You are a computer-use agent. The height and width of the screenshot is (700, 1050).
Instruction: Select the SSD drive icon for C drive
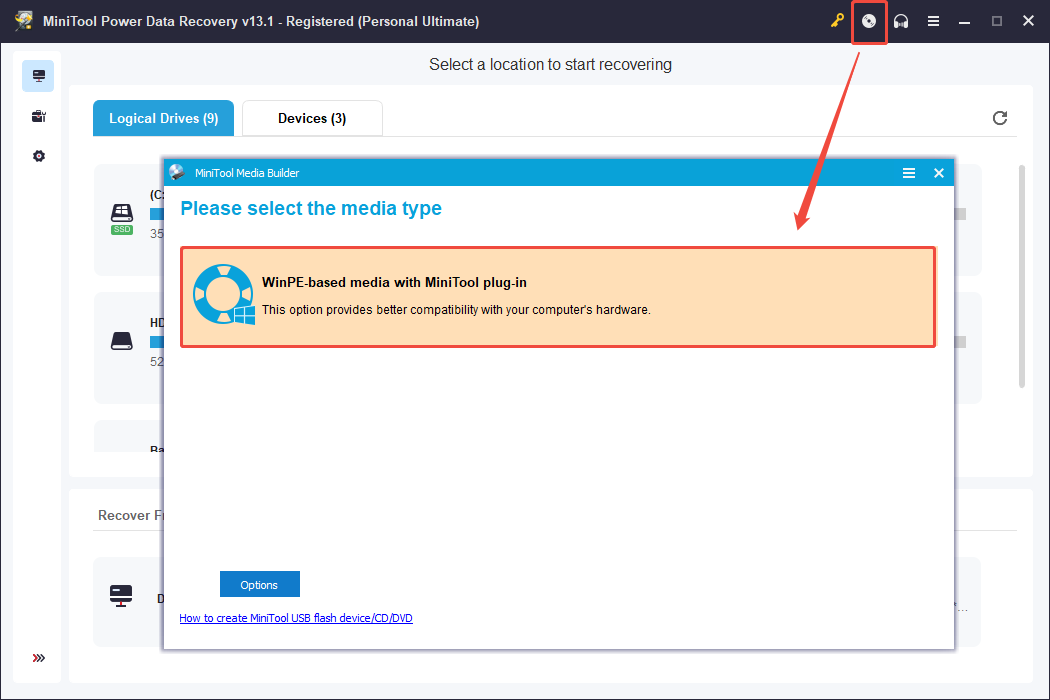pos(122,219)
